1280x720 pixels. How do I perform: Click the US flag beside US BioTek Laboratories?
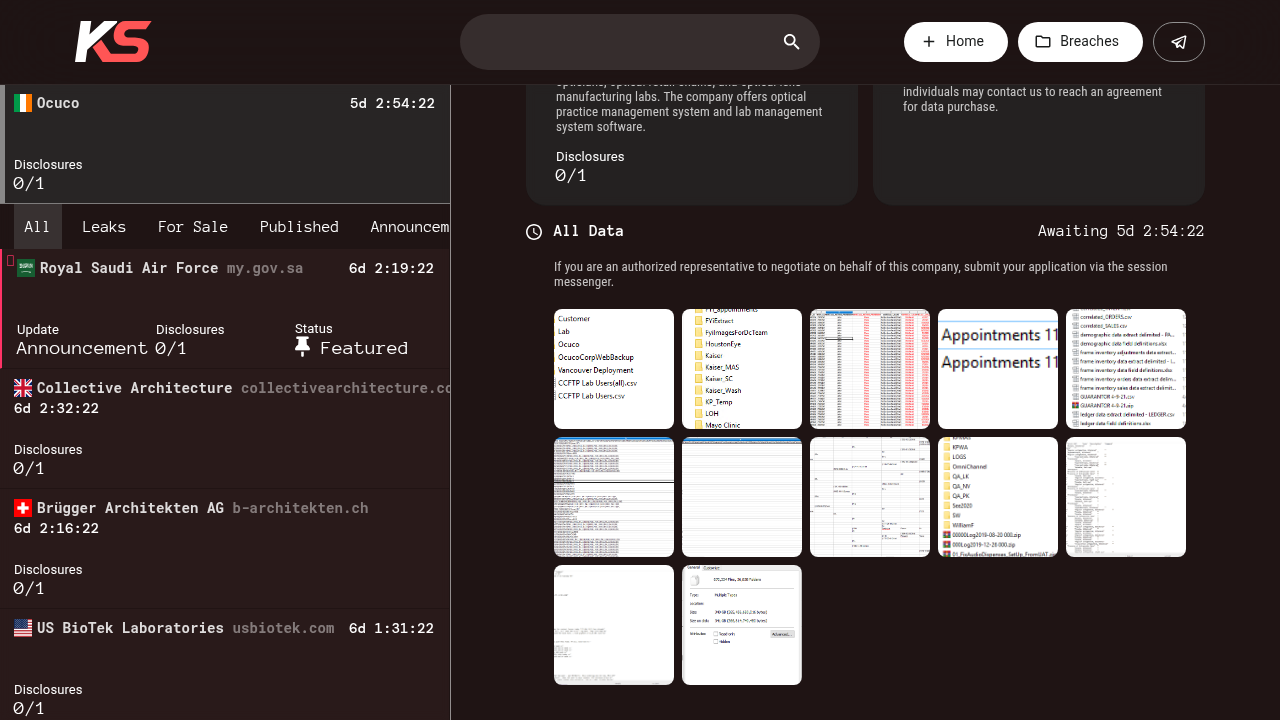point(23,628)
